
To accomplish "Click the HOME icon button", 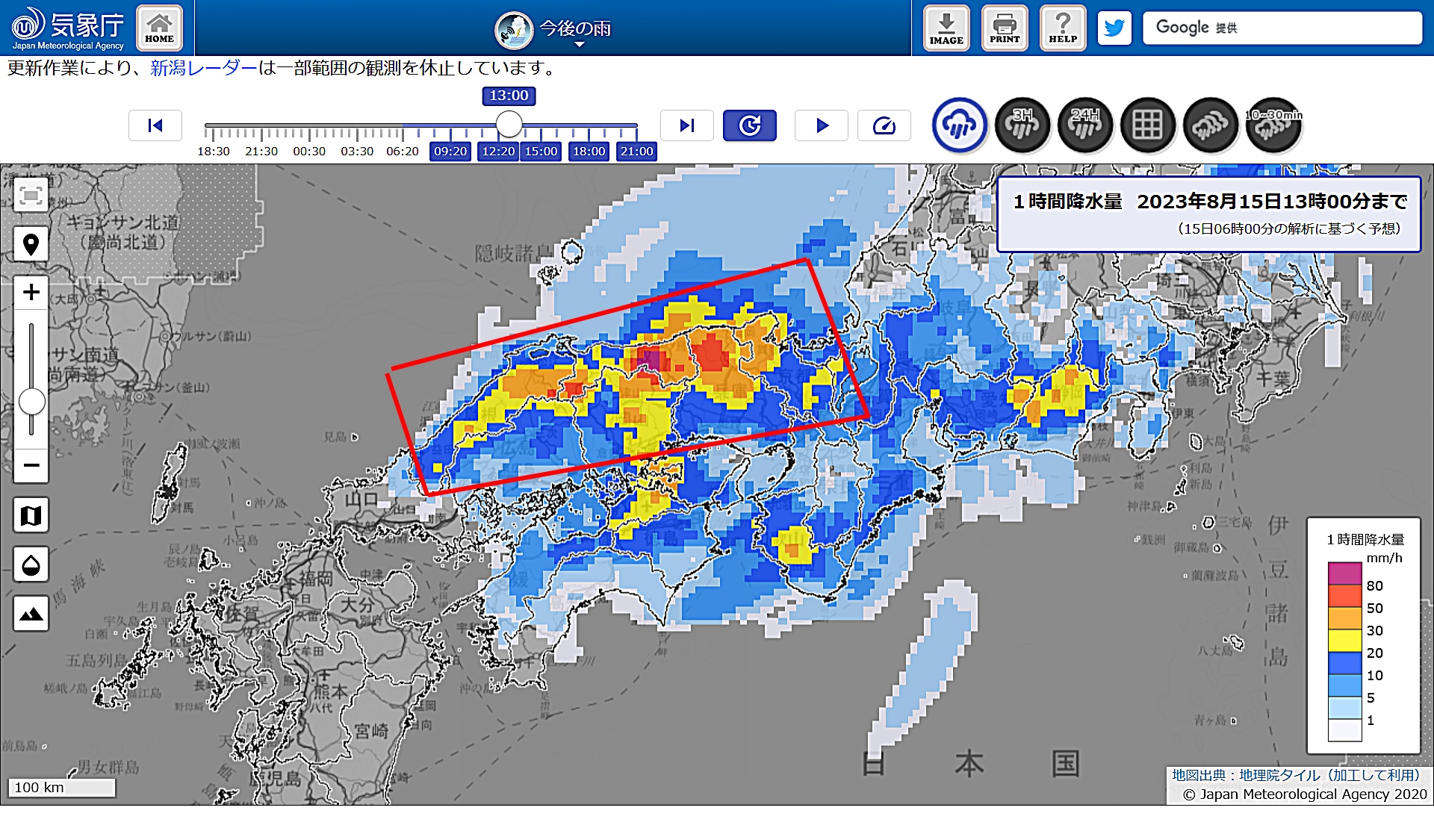I will click(x=159, y=28).
